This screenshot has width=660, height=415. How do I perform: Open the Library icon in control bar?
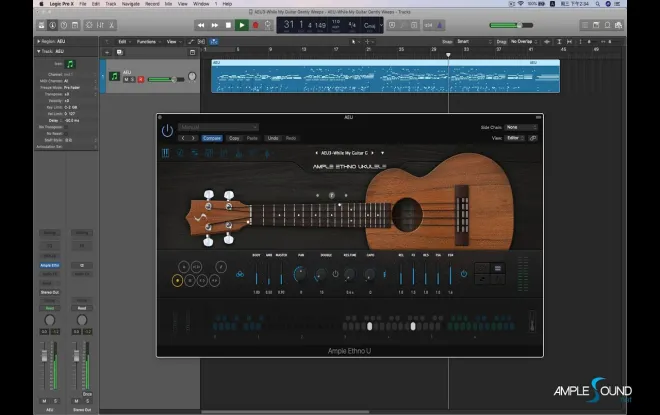[41, 25]
